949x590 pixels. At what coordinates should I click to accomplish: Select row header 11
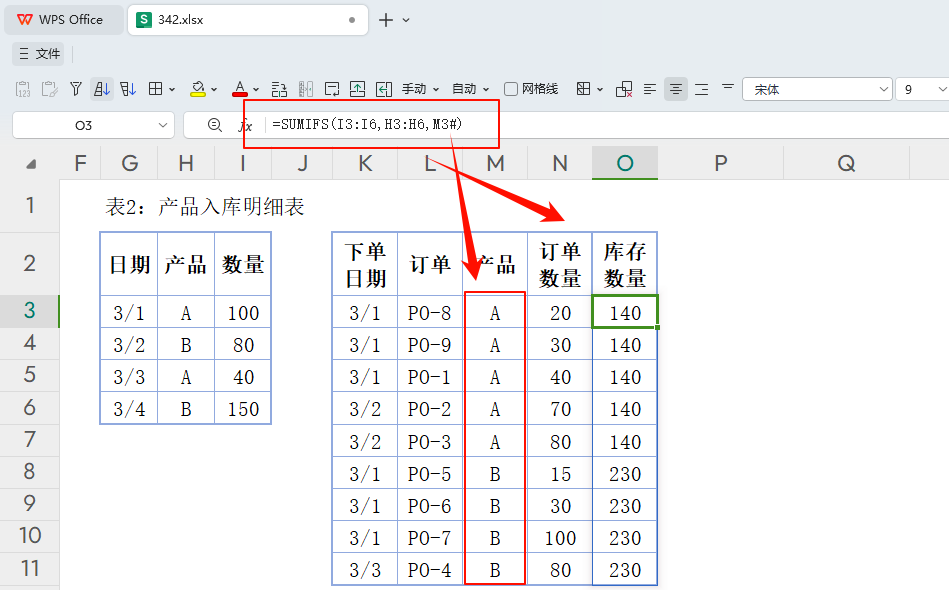(x=30, y=569)
